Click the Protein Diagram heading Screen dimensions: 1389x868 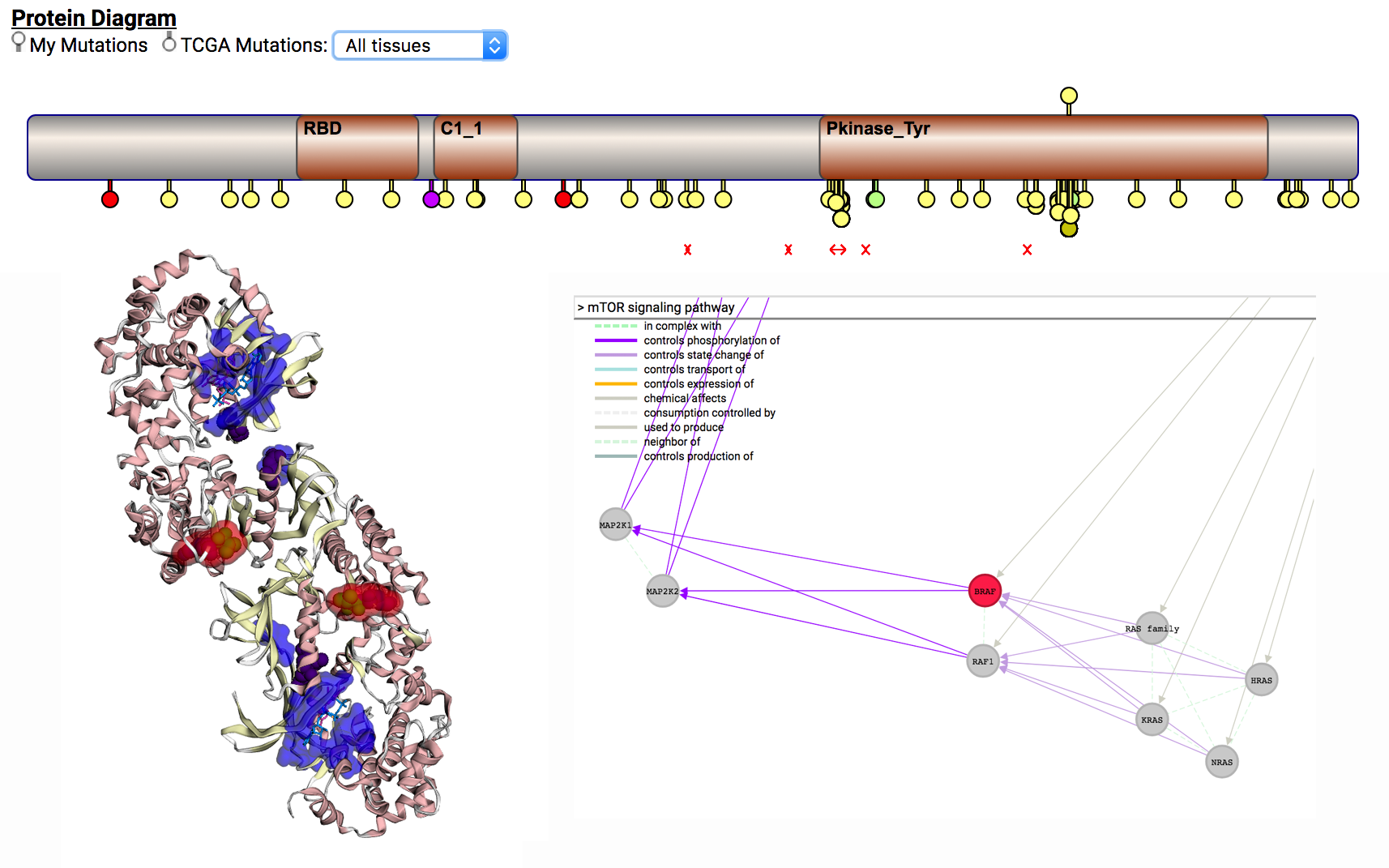pos(94,18)
